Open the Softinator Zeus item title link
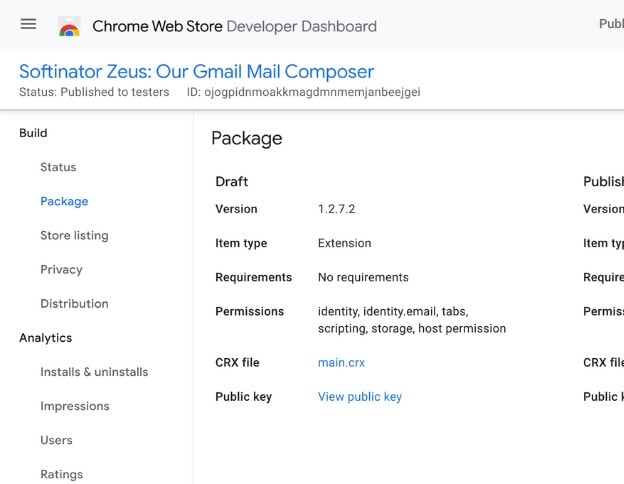Viewport: 624px width, 484px height. (197, 72)
